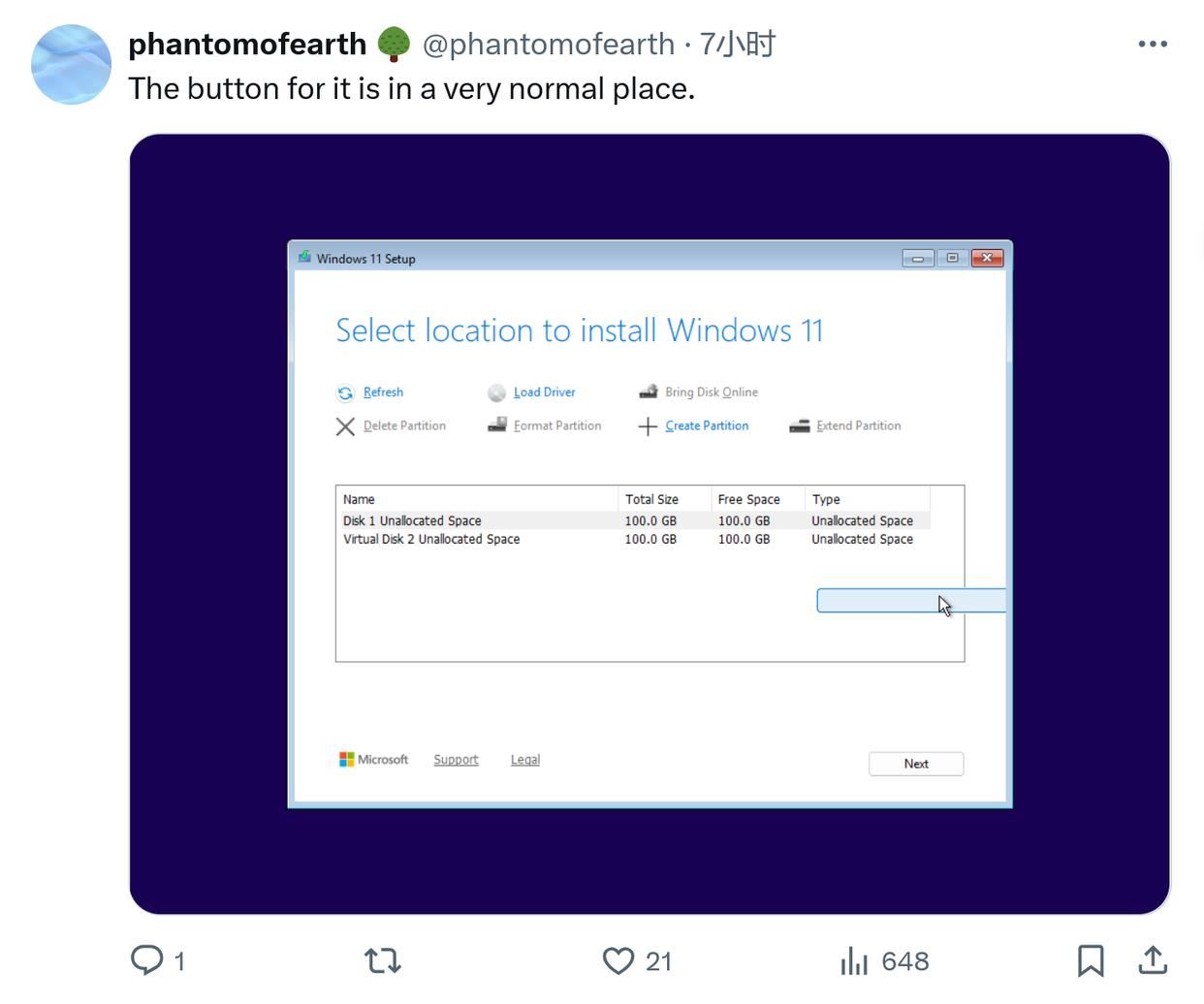Retweet the post with the repost icon
Viewport: 1204px width, 1004px height.
coord(381,960)
